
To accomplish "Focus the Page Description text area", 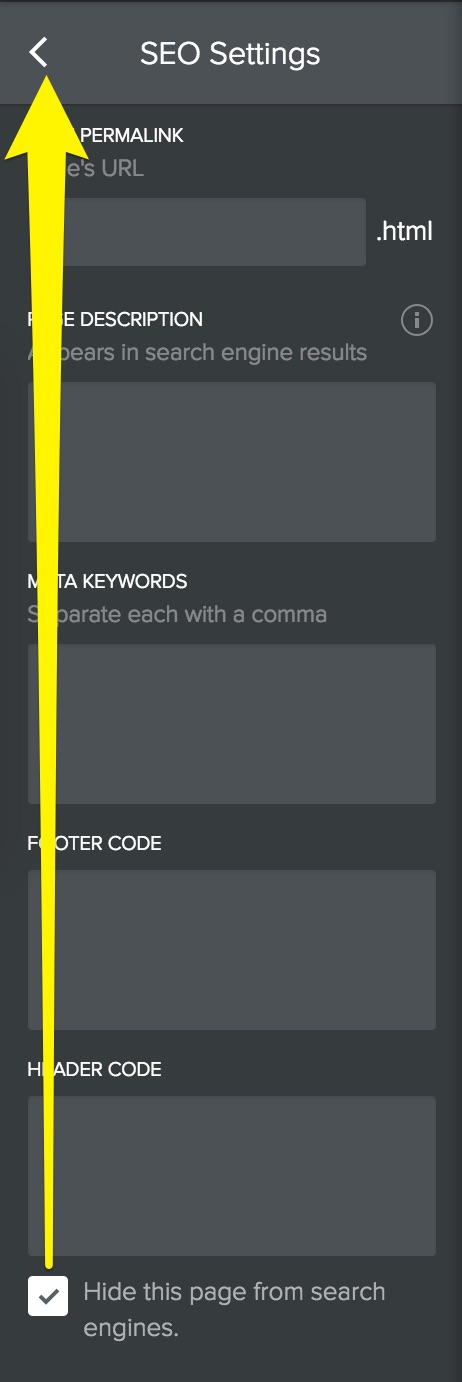I will (232, 462).
